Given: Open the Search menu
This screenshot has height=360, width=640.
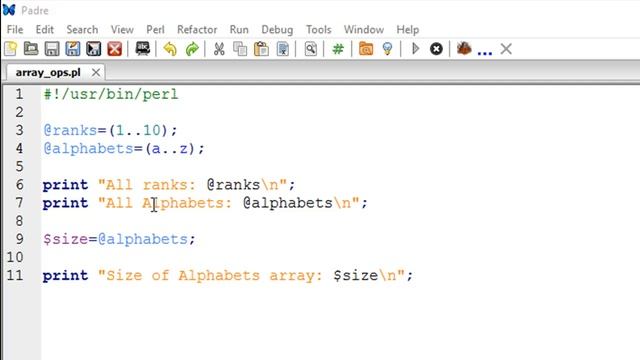Looking at the screenshot, I should click(x=82, y=30).
